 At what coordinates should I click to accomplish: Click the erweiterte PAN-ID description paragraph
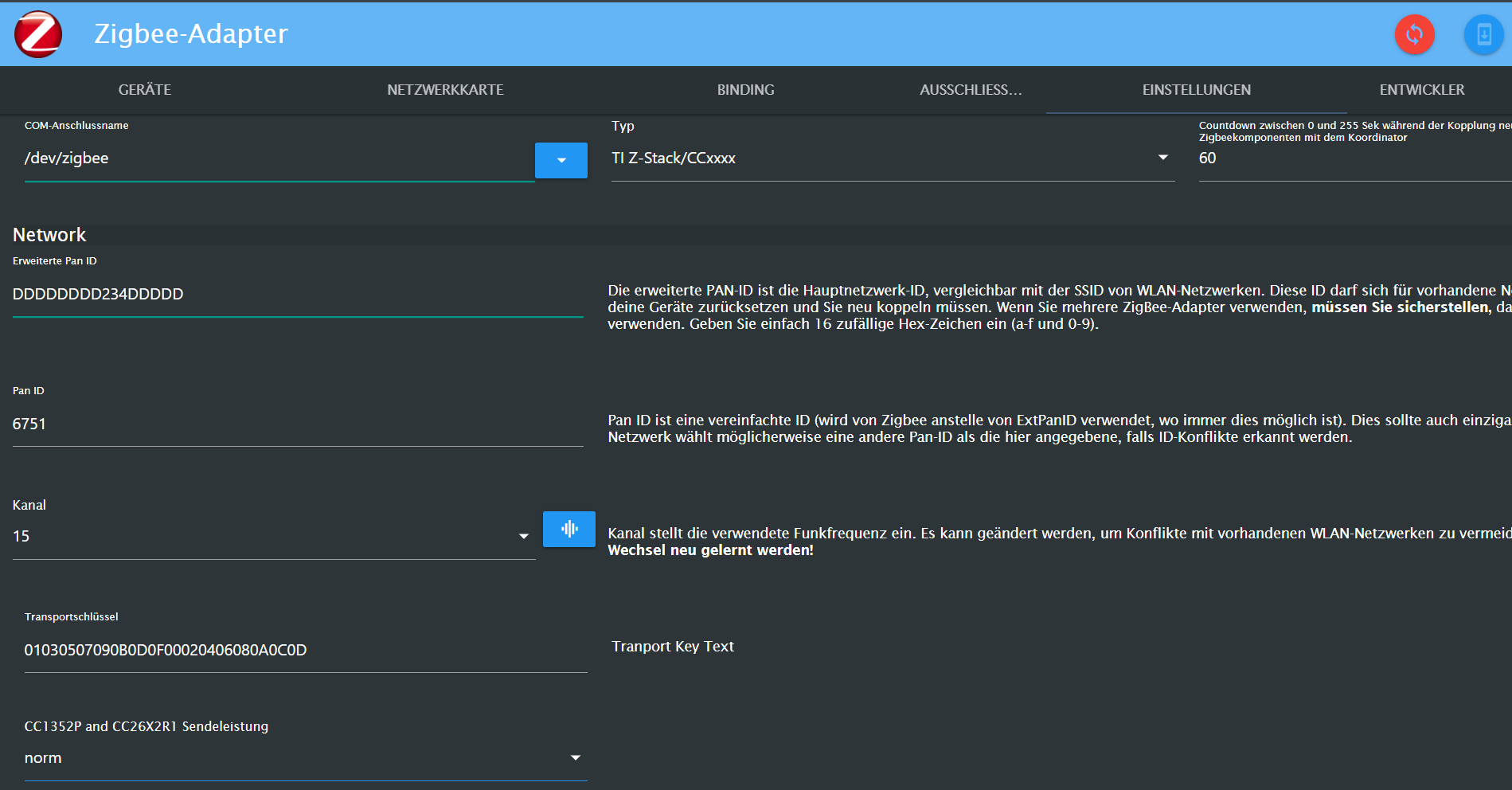click(x=1060, y=307)
